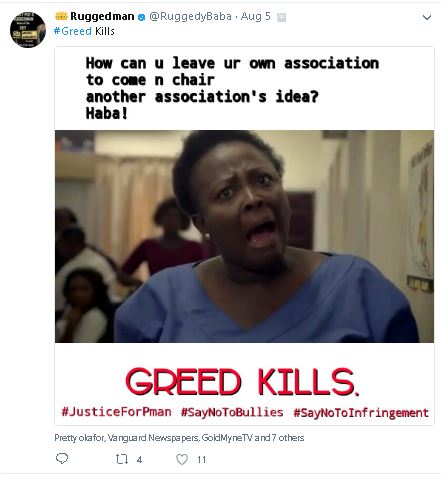Click the @RuggedyBaba handle
The width and height of the screenshot is (442, 477).
pyautogui.click(x=190, y=16)
